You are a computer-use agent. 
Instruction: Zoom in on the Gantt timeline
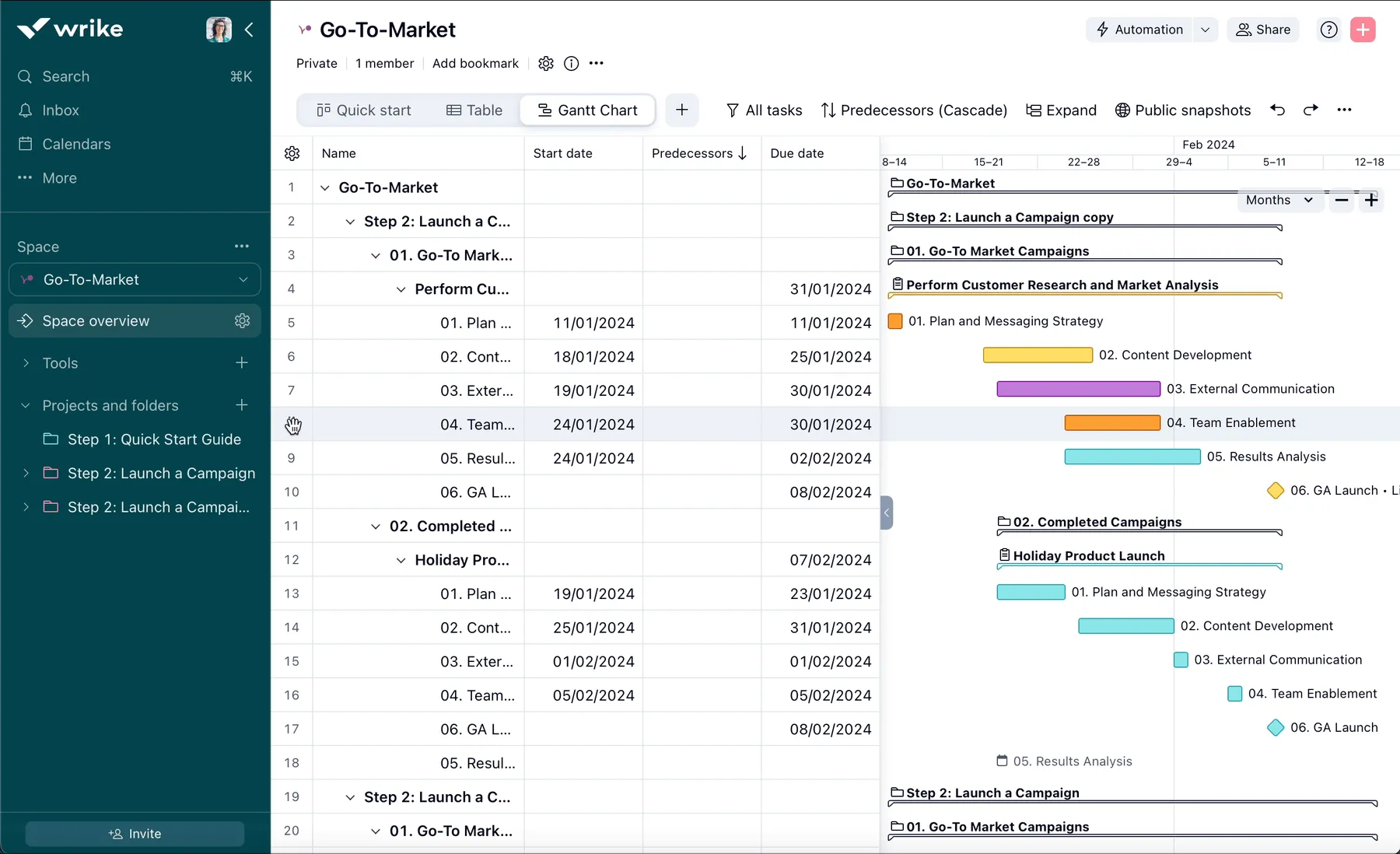[x=1371, y=200]
